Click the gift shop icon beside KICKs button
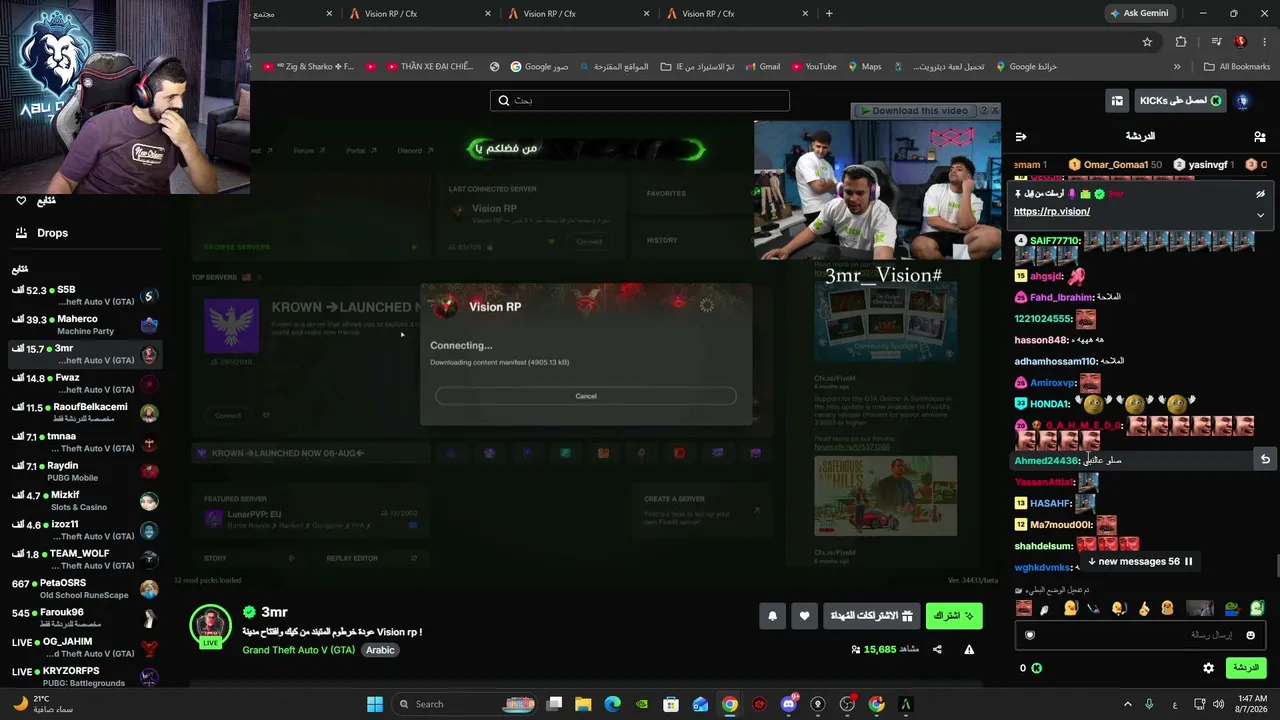Image resolution: width=1280 pixels, height=720 pixels. (1117, 101)
